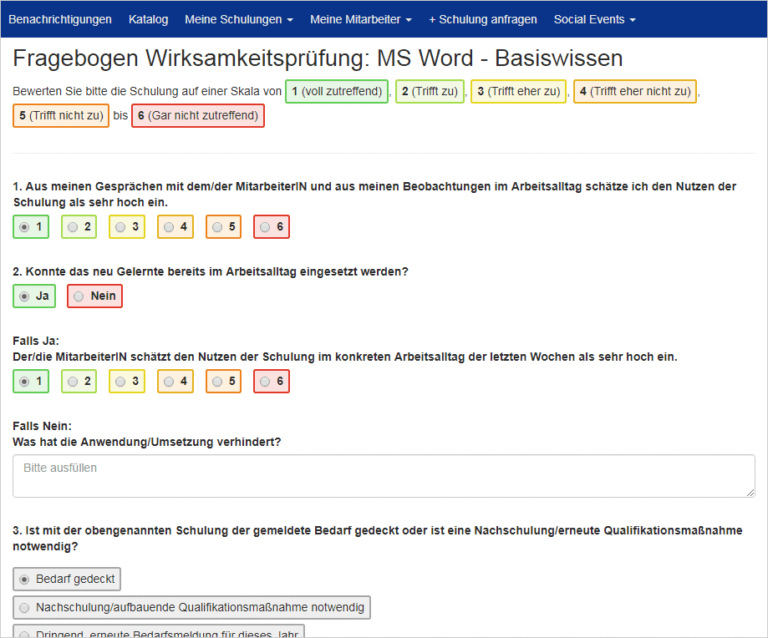This screenshot has width=768, height=638.
Task: Choose Ja for question 2
Action: coord(34,296)
